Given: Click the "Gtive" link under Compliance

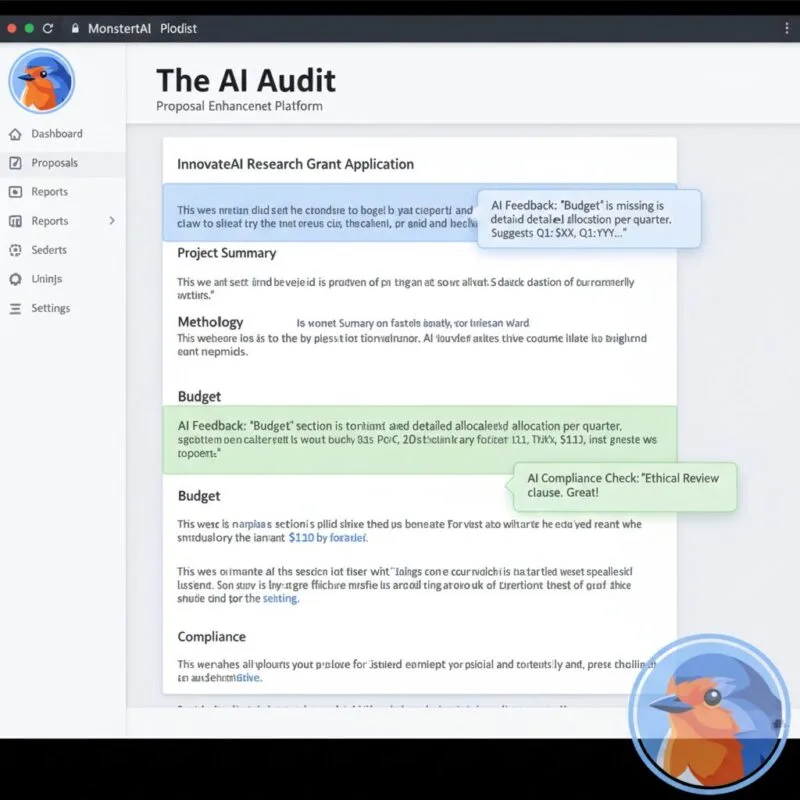Looking at the screenshot, I should pos(249,678).
